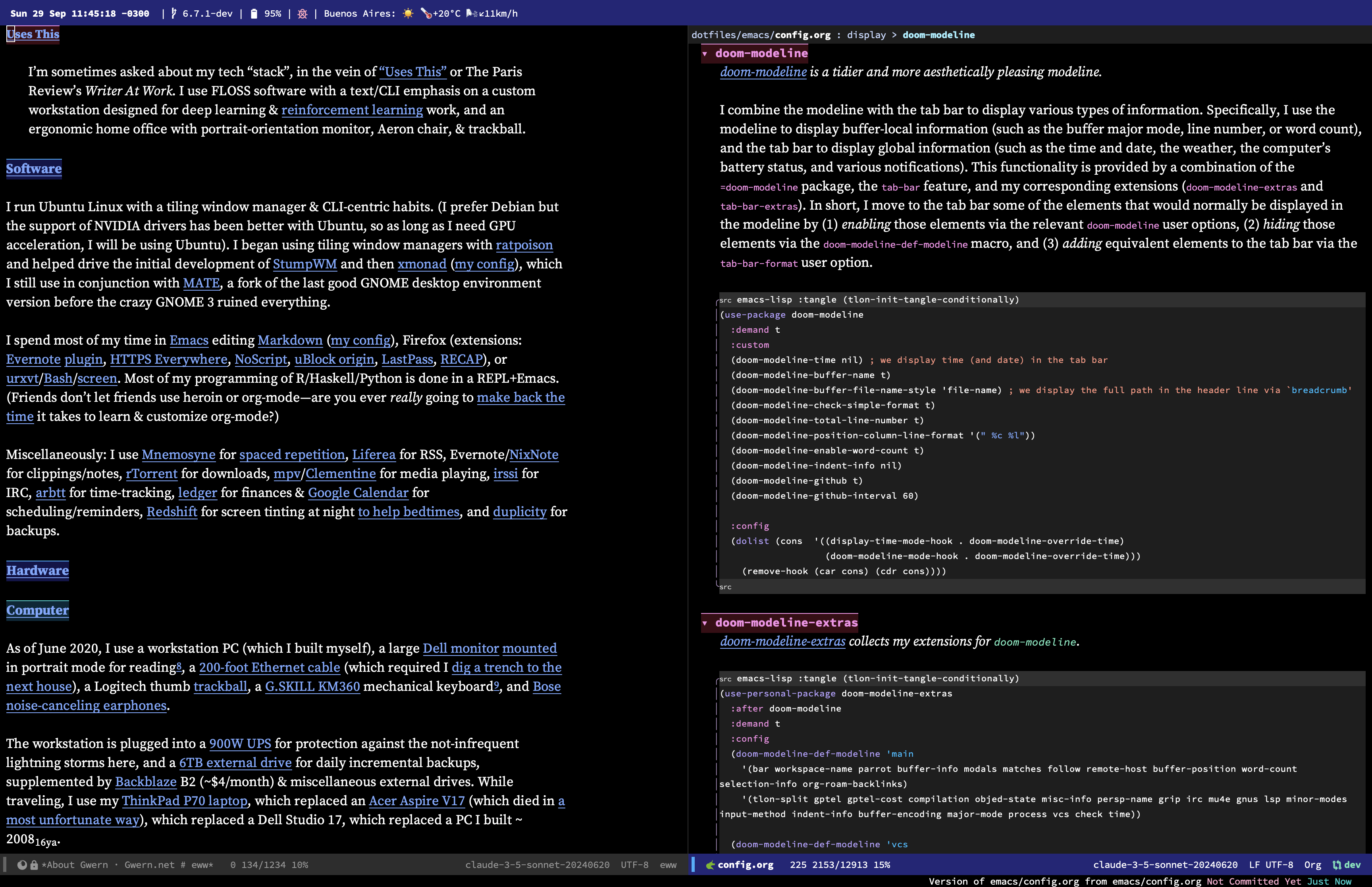Click the battery icon in tab bar
This screenshot has height=887, width=1372.
click(254, 13)
